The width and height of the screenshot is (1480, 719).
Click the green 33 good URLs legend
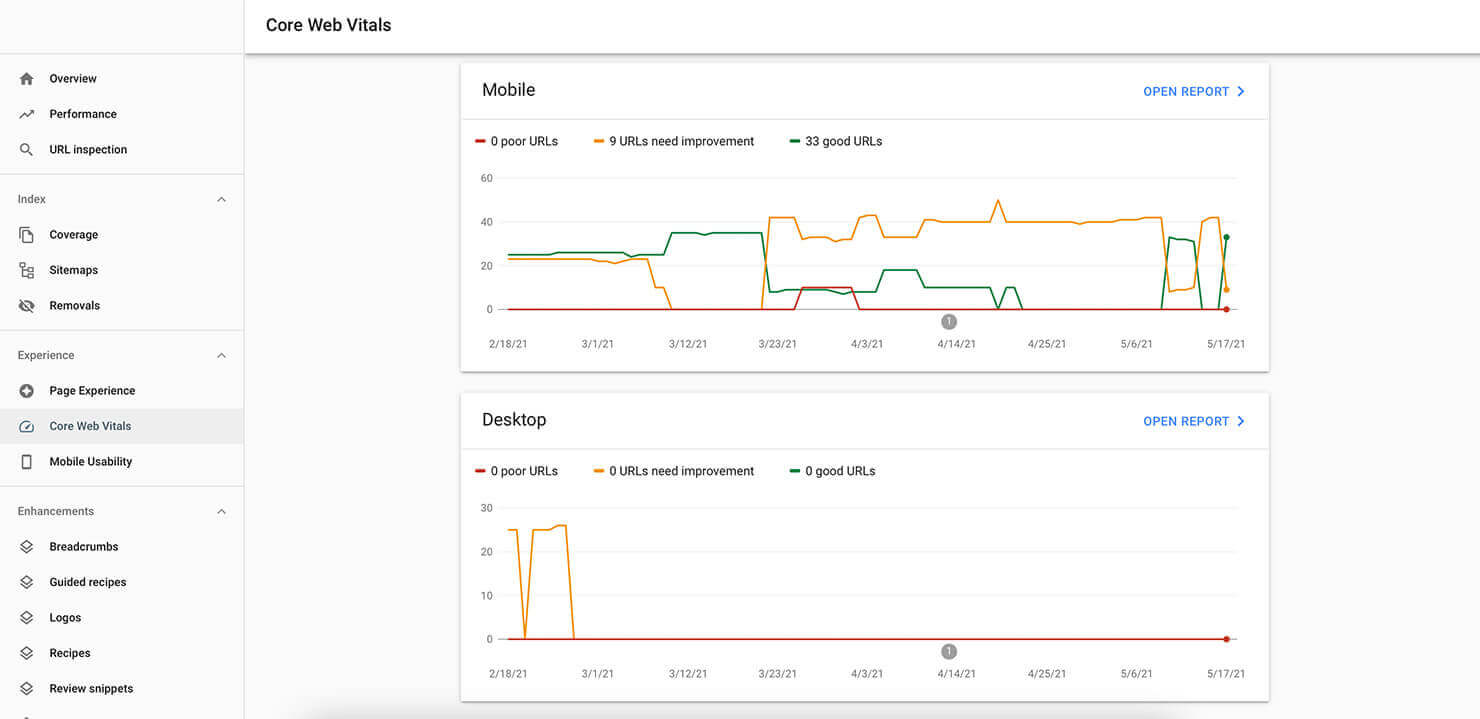tap(836, 141)
